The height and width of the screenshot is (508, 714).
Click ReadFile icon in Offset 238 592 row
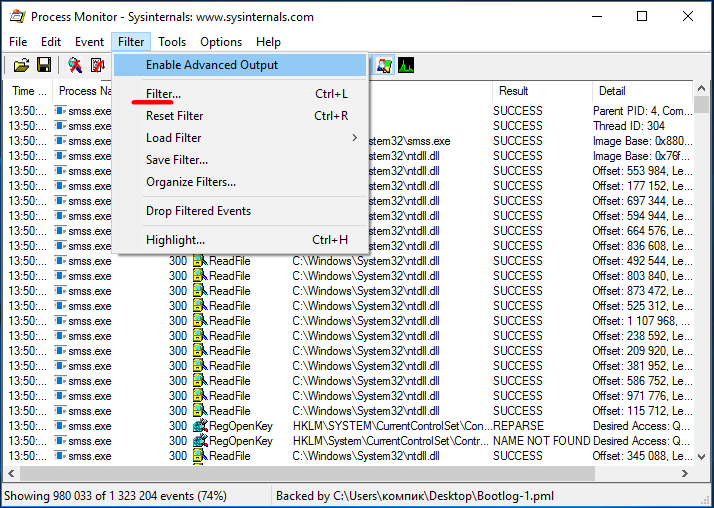pyautogui.click(x=200, y=336)
